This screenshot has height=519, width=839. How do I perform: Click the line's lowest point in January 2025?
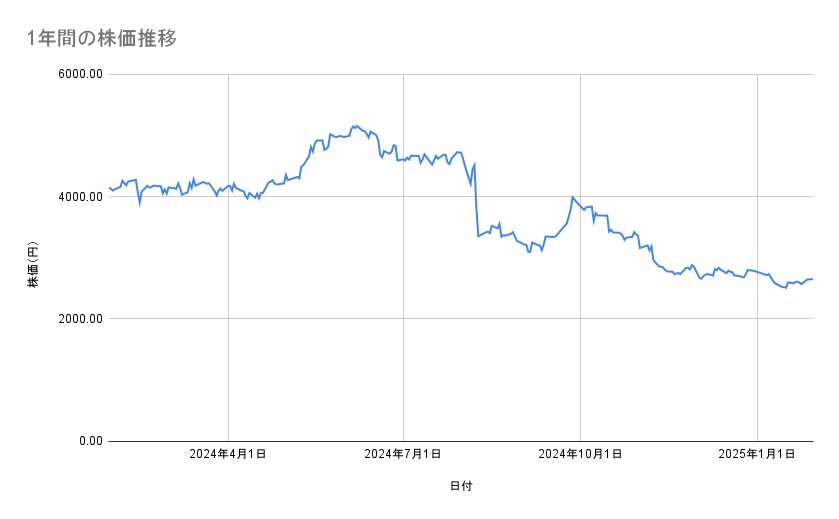coord(785,288)
